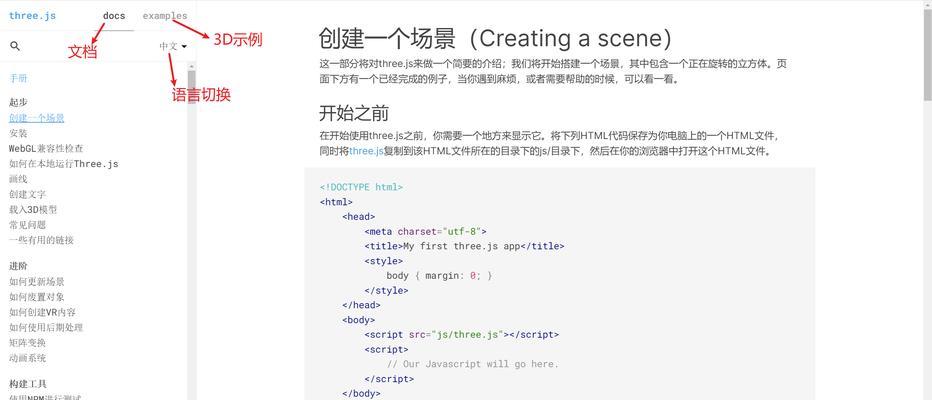932x400 pixels.
Task: Click the 'Our Javascript will go here' comment
Action: tap(473, 364)
